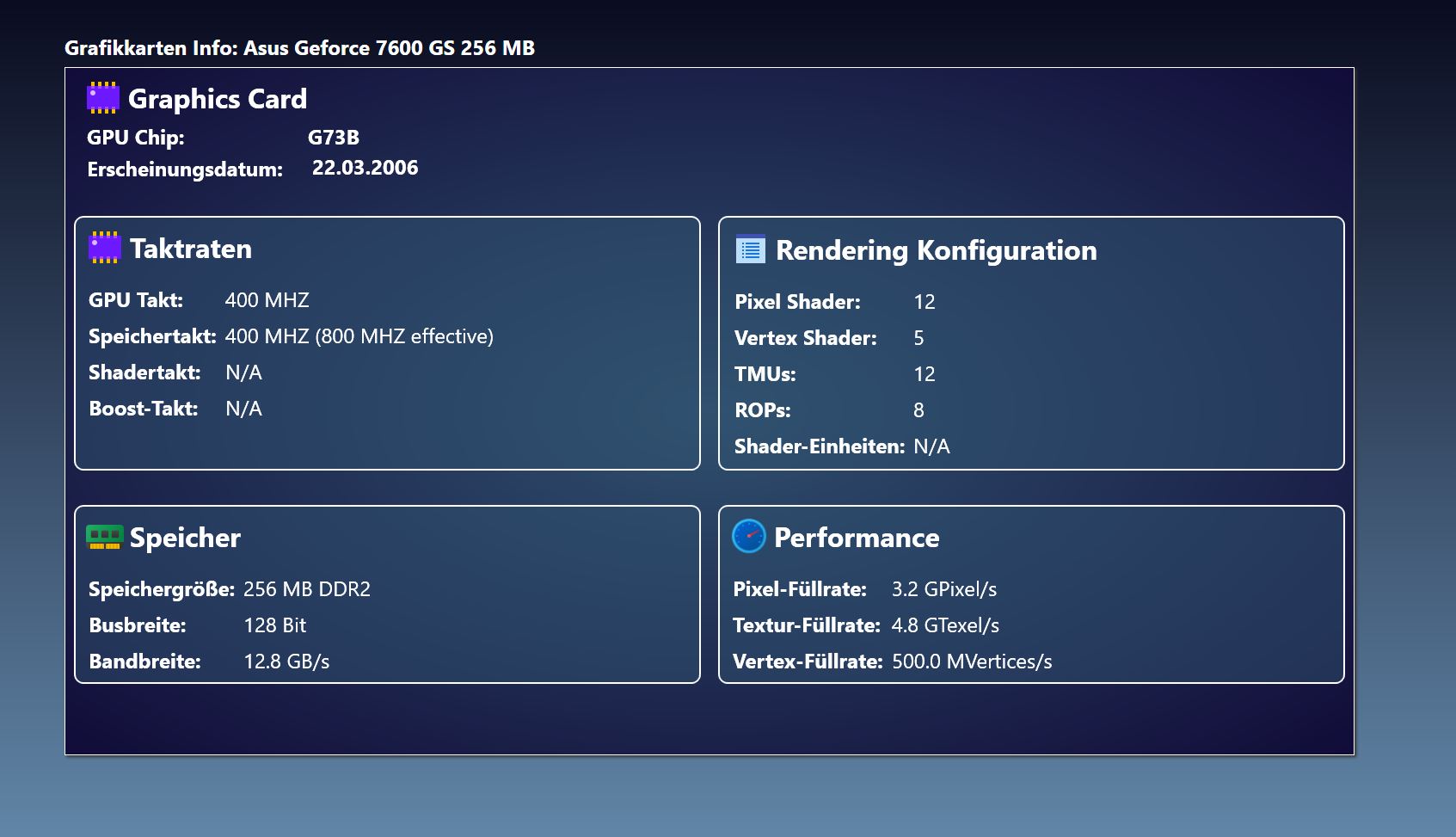Click the Shadertakt label
Screen dimensions: 1456x837
[x=144, y=372]
